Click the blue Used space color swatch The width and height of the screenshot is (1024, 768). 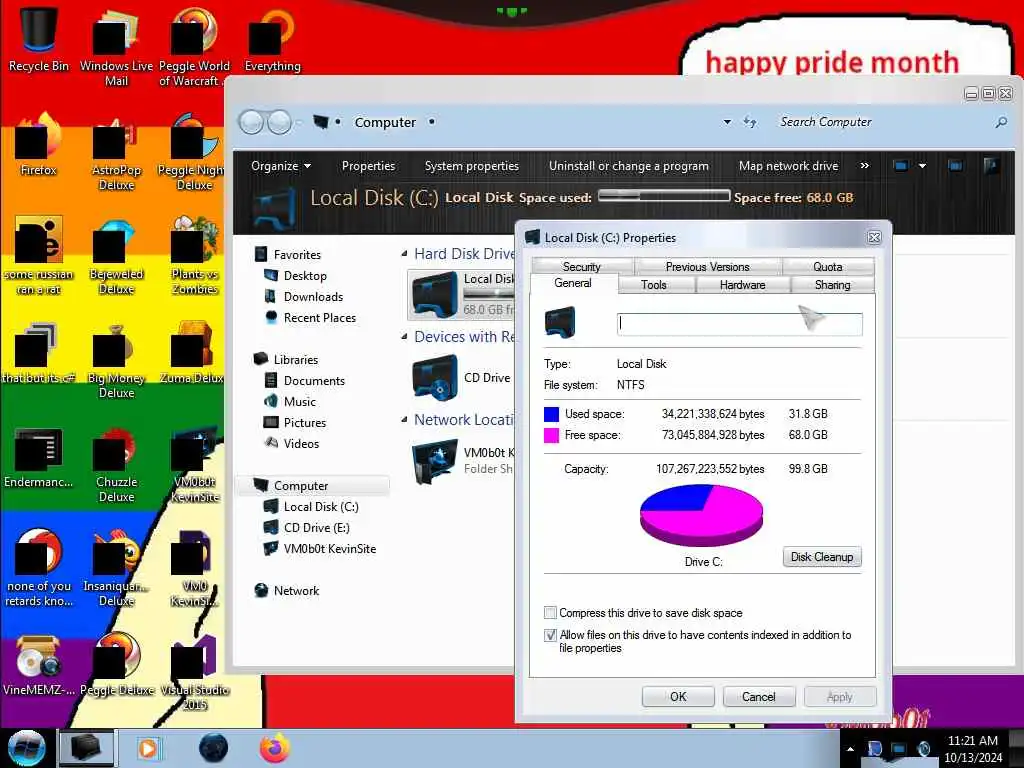(x=551, y=414)
